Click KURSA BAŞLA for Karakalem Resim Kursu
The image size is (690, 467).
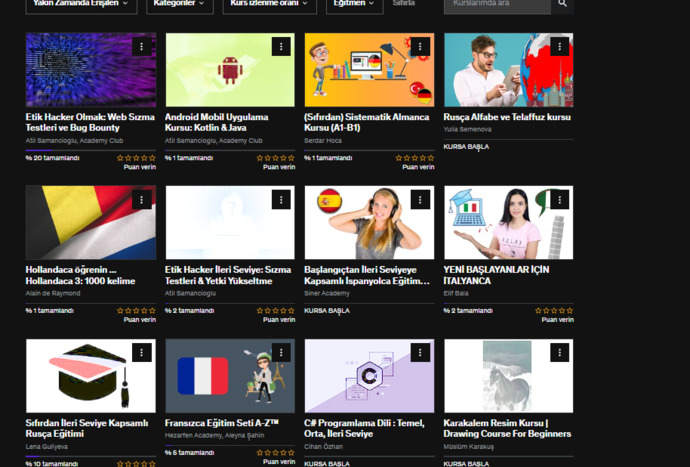[466, 463]
